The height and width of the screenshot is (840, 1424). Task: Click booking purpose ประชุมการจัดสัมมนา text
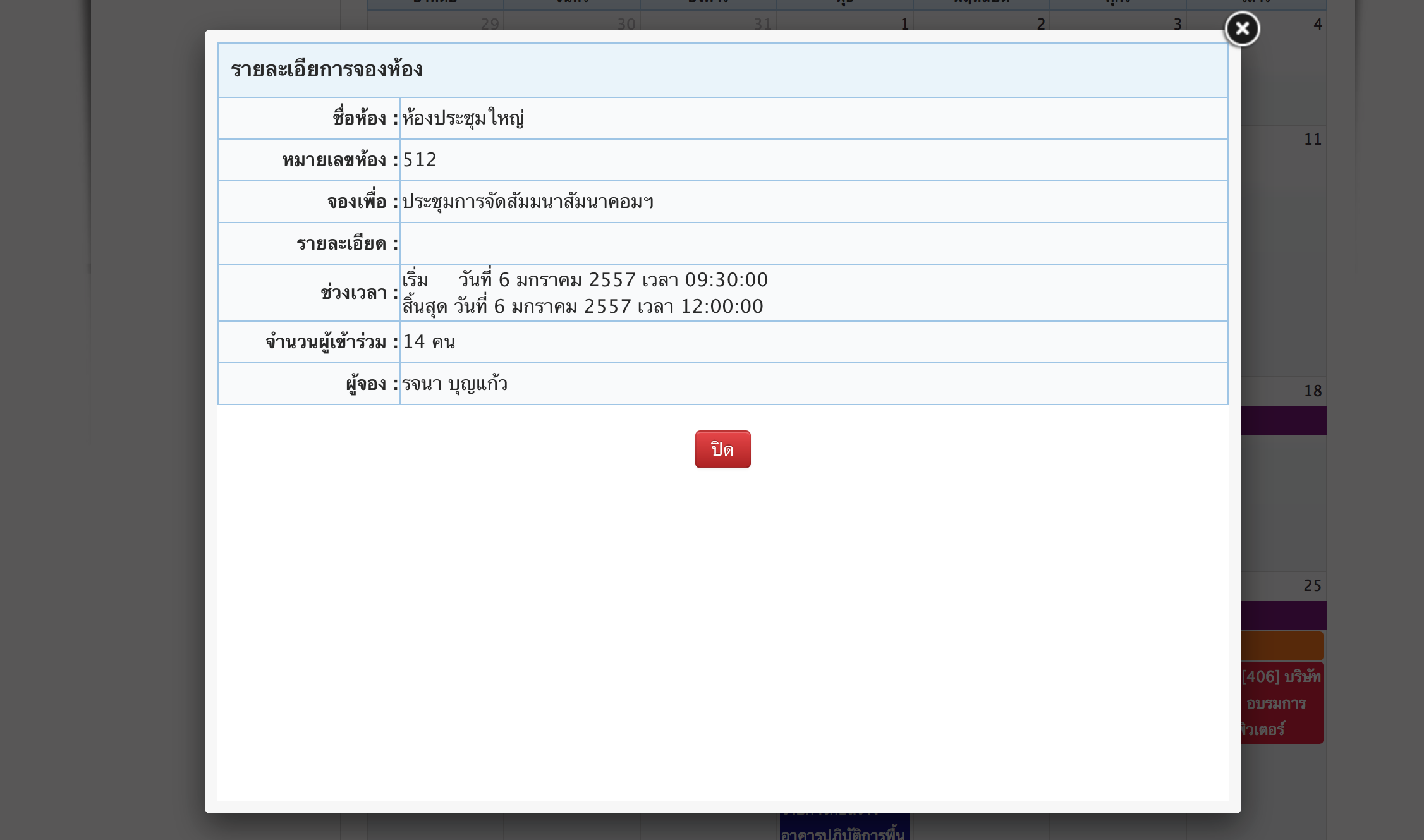(528, 202)
